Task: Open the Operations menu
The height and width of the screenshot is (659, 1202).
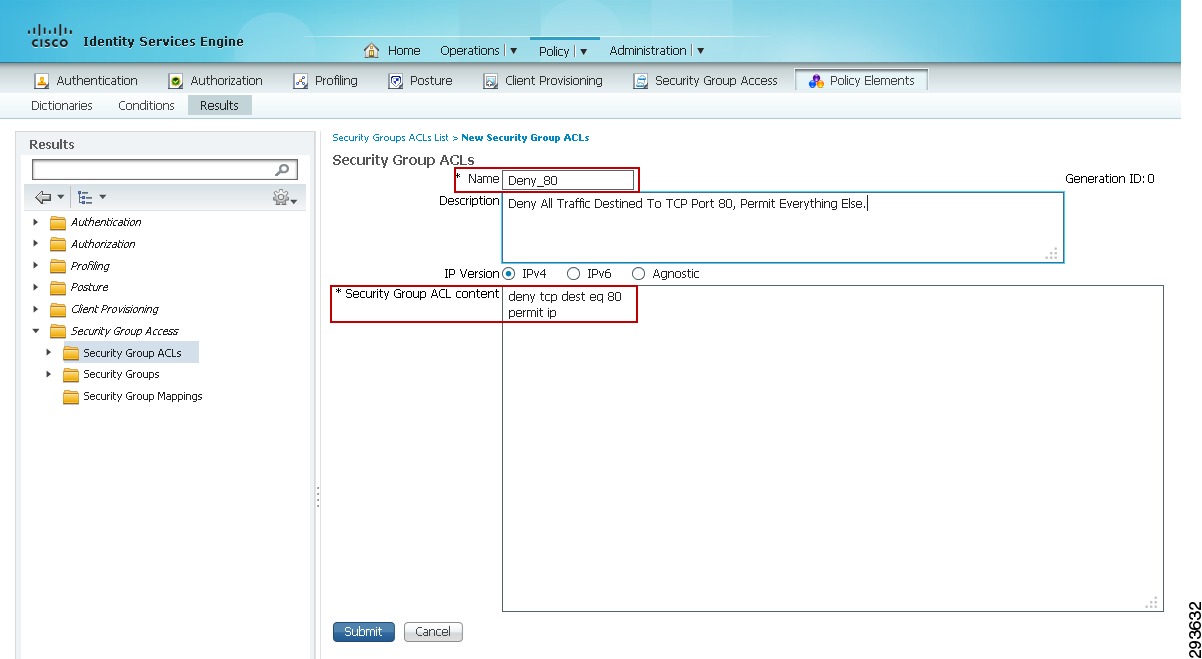Action: click(470, 51)
